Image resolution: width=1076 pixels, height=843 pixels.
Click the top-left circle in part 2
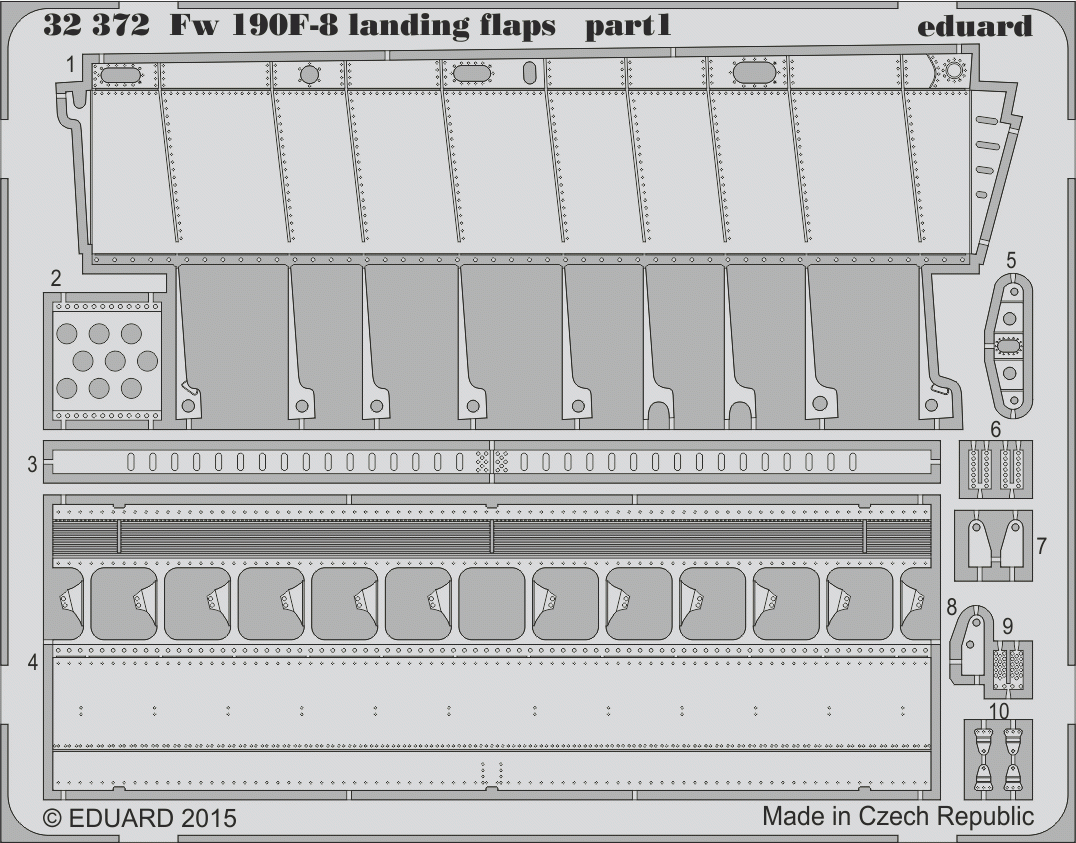coord(67,334)
